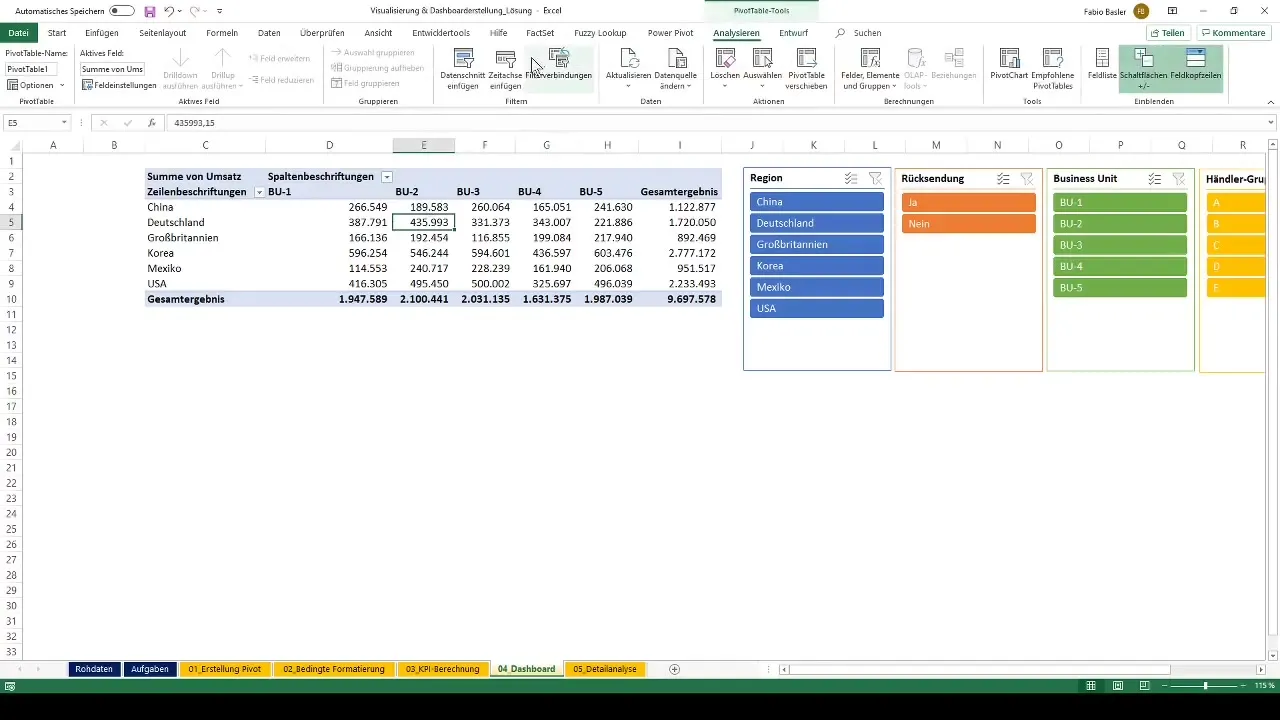The width and height of the screenshot is (1280, 720).
Task: Open the Datei menu
Action: (x=18, y=33)
